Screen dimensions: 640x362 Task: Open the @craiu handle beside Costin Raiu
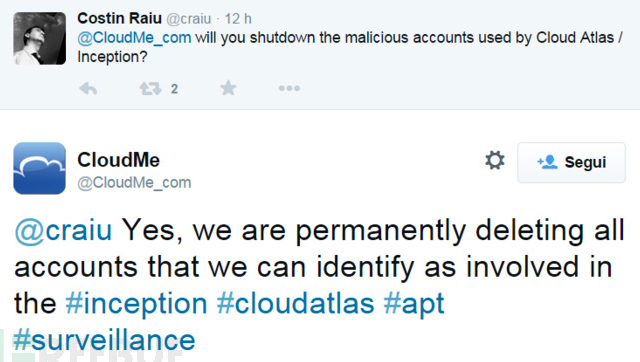(189, 19)
